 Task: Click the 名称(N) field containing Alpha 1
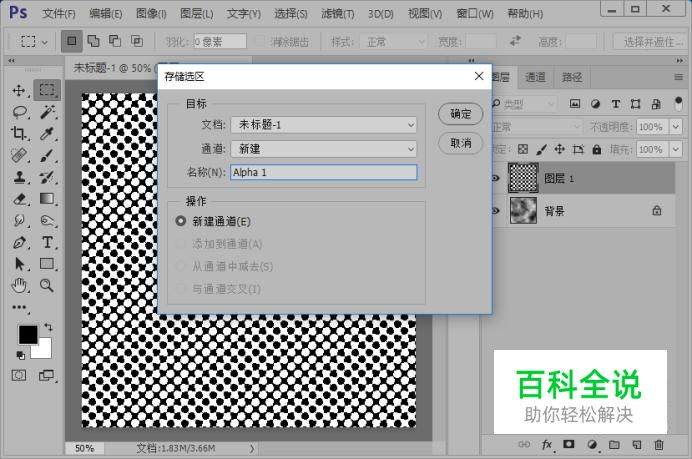pyautogui.click(x=323, y=172)
